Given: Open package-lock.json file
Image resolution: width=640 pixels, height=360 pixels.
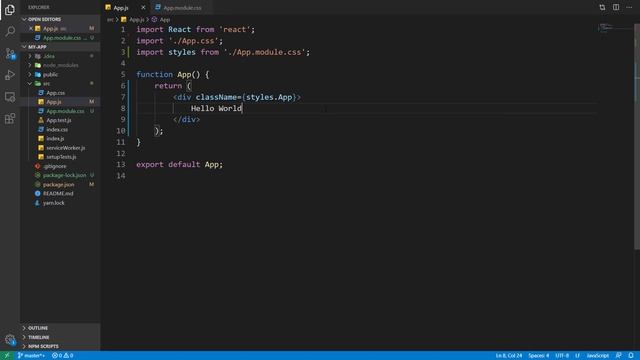Looking at the screenshot, I should pyautogui.click(x=60, y=175).
